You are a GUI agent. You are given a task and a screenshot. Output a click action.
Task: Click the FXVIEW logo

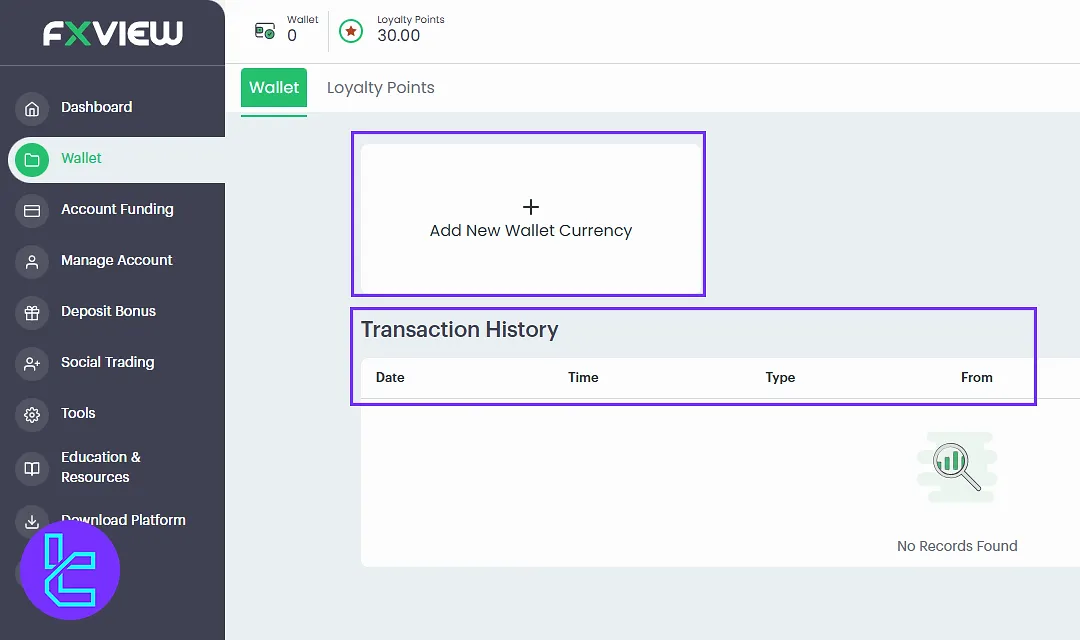113,33
